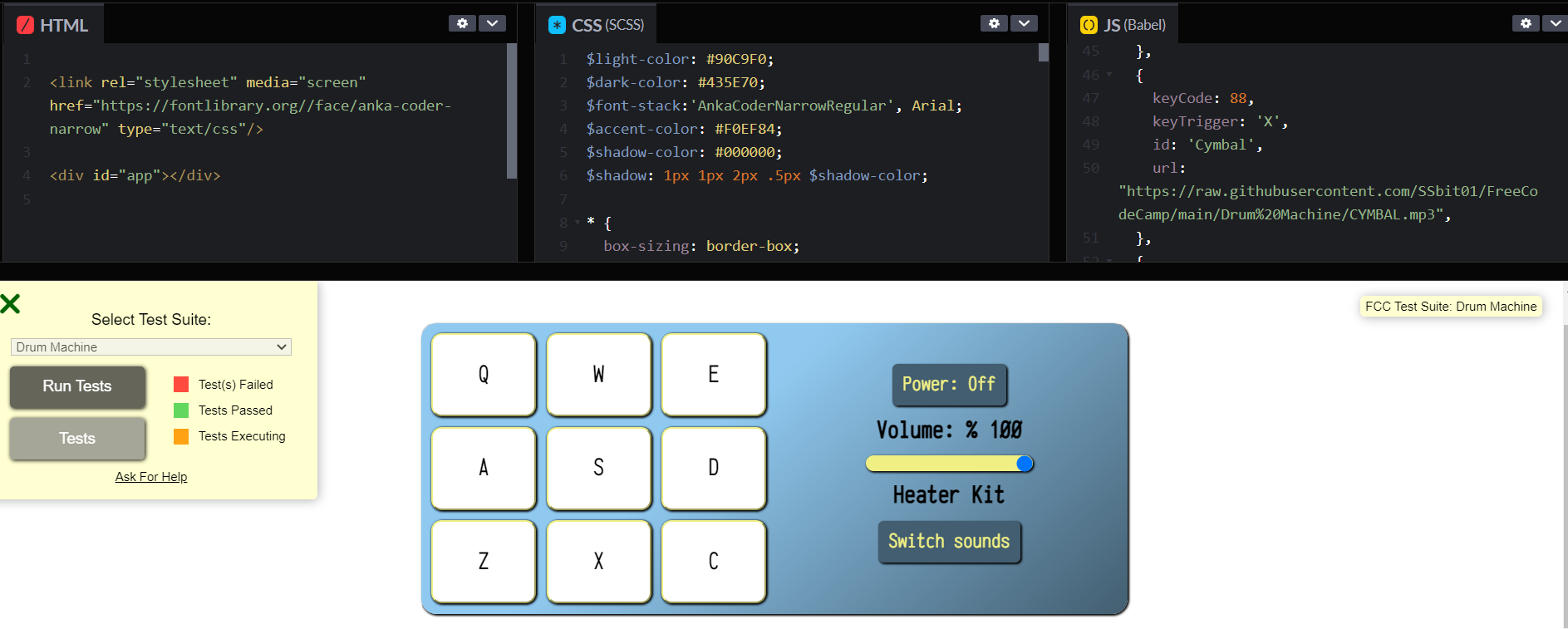Toggle Switch sounds kit button
Screen dimensions: 1568x629
click(949, 542)
